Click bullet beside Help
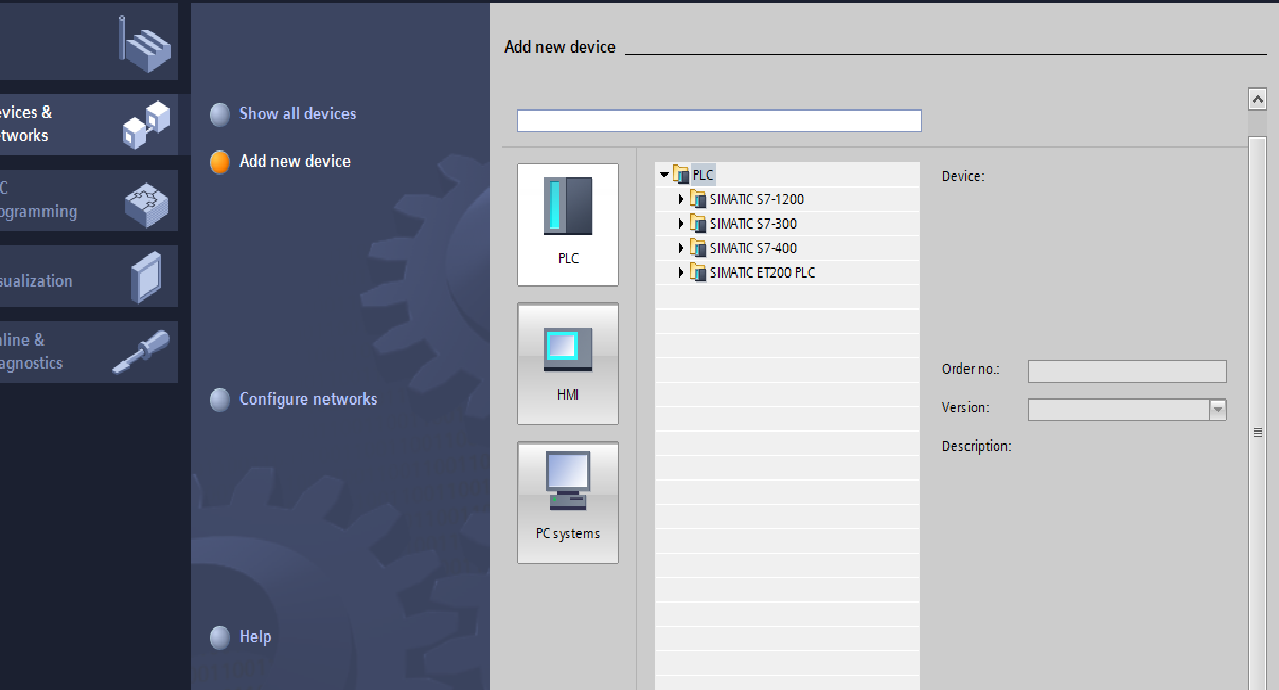Screen dimensions: 1279x690 (x=220, y=638)
